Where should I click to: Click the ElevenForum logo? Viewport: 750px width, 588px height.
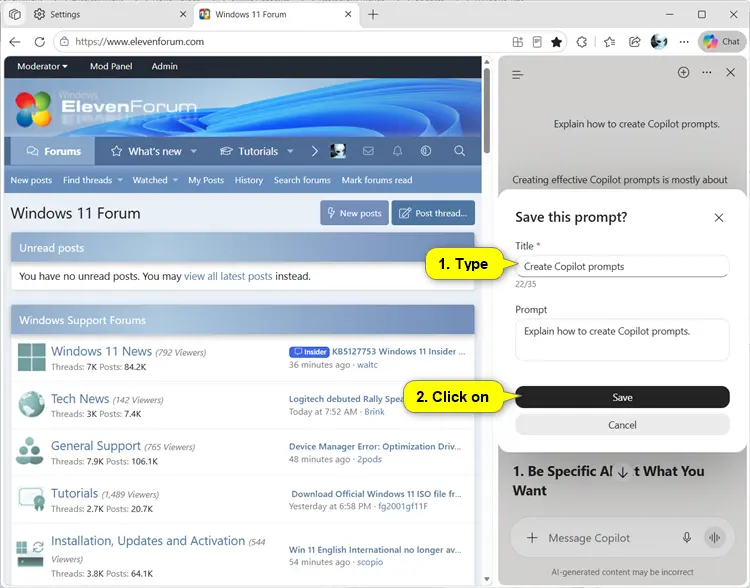pos(106,108)
